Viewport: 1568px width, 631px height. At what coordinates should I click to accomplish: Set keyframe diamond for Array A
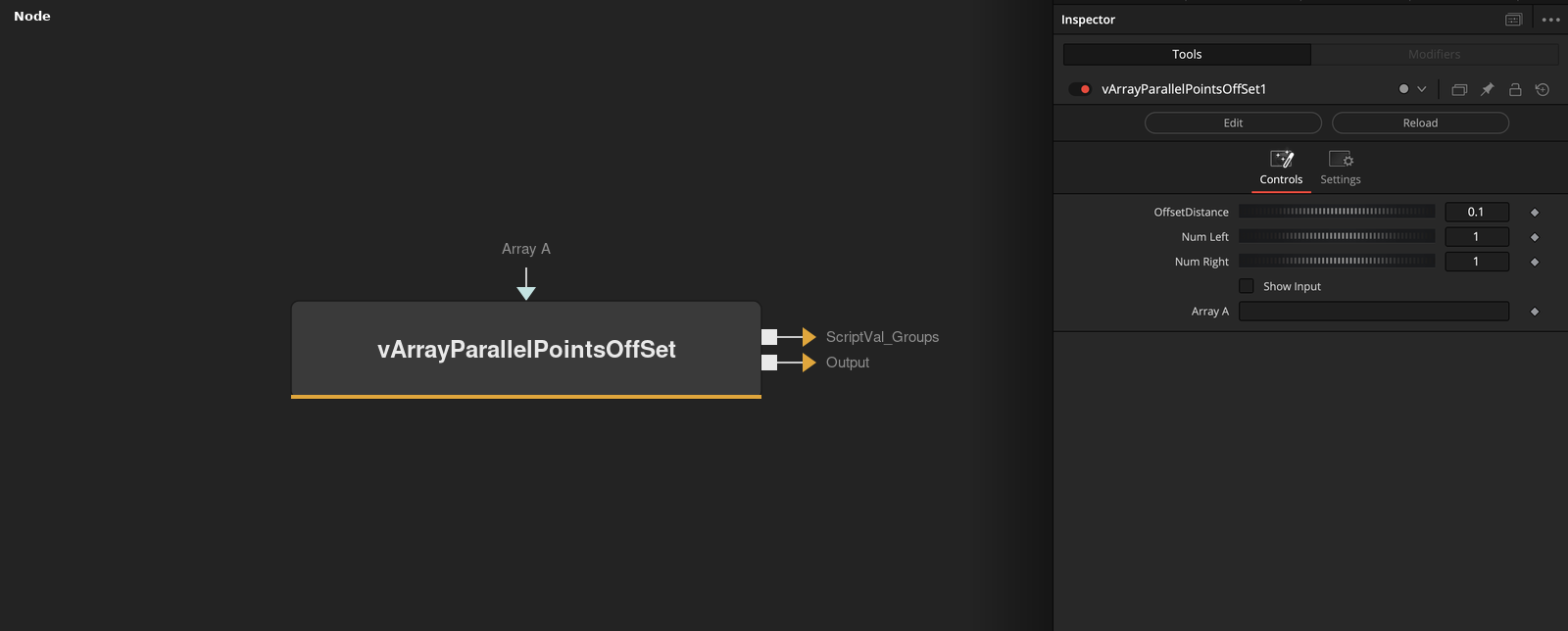click(1535, 312)
